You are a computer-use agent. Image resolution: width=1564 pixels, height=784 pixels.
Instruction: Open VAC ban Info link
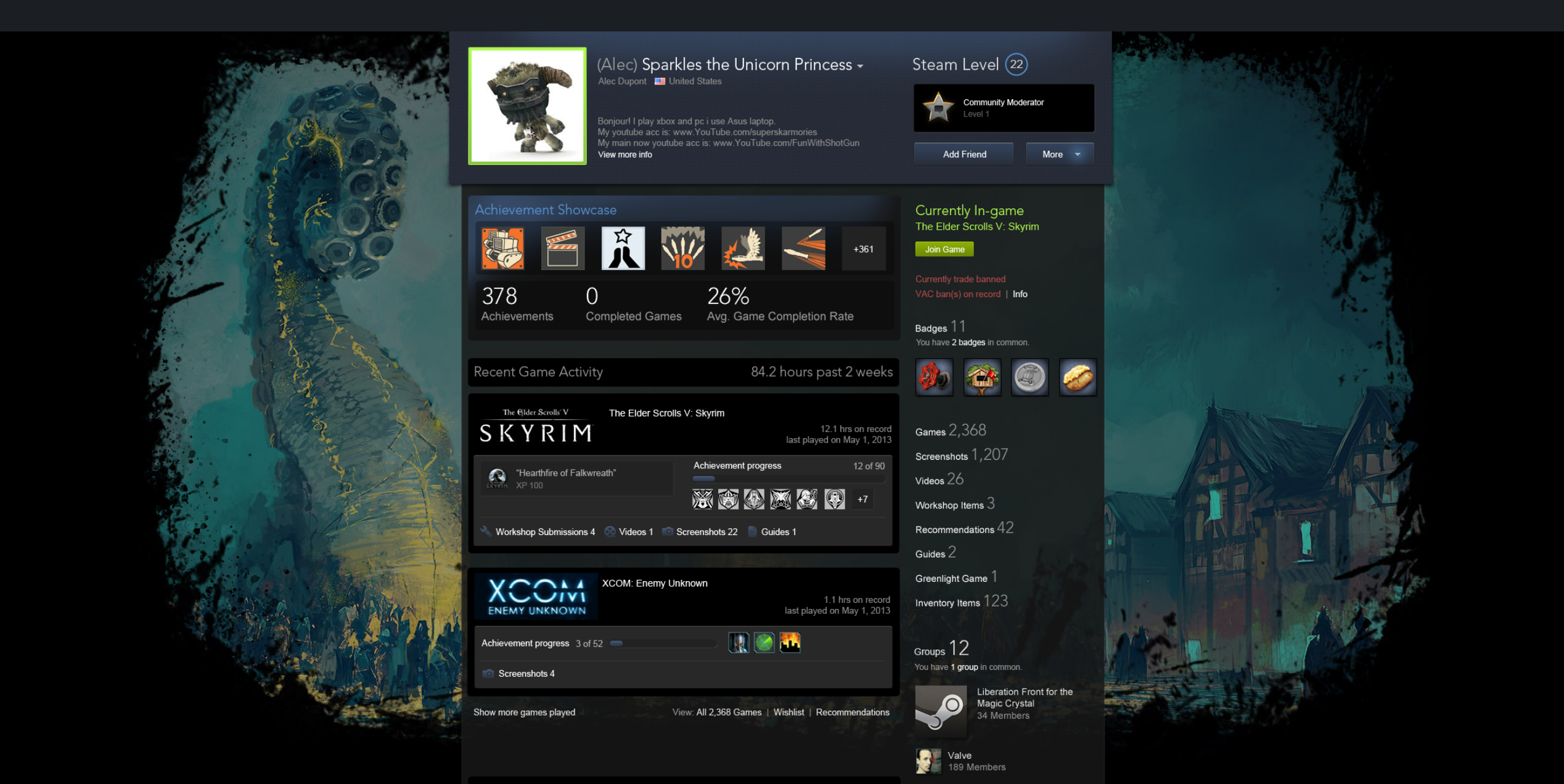[x=1020, y=294]
